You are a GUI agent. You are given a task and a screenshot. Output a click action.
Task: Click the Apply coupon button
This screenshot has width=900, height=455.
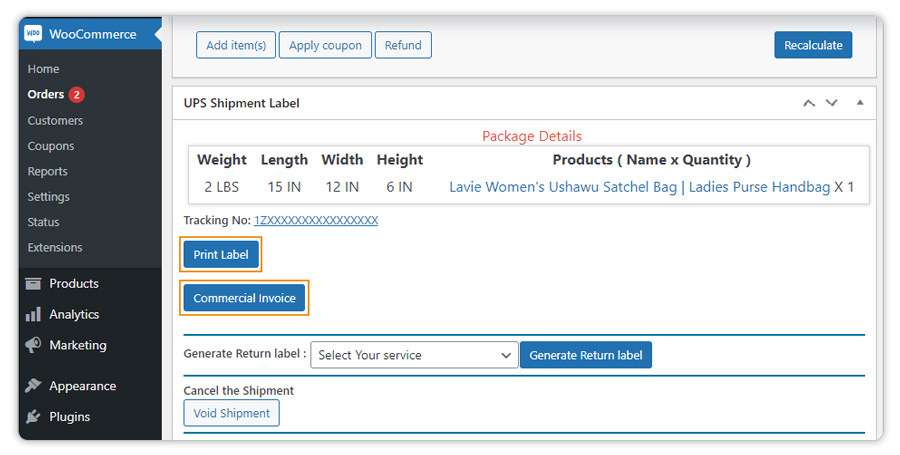pos(325,45)
